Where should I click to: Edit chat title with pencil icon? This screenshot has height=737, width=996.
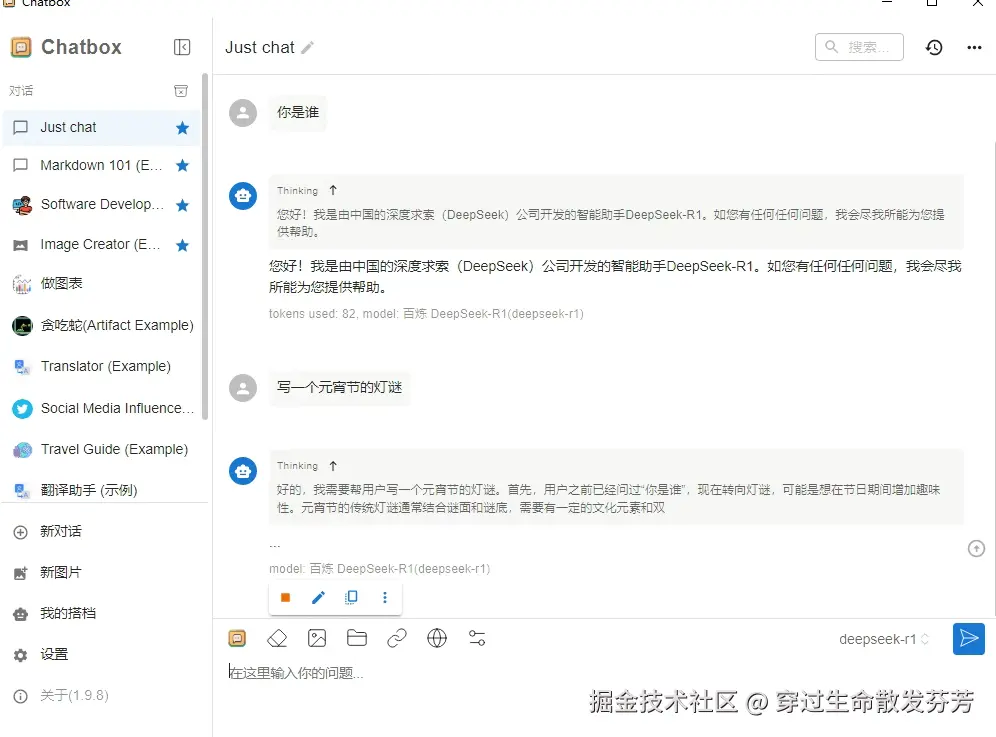tap(307, 48)
